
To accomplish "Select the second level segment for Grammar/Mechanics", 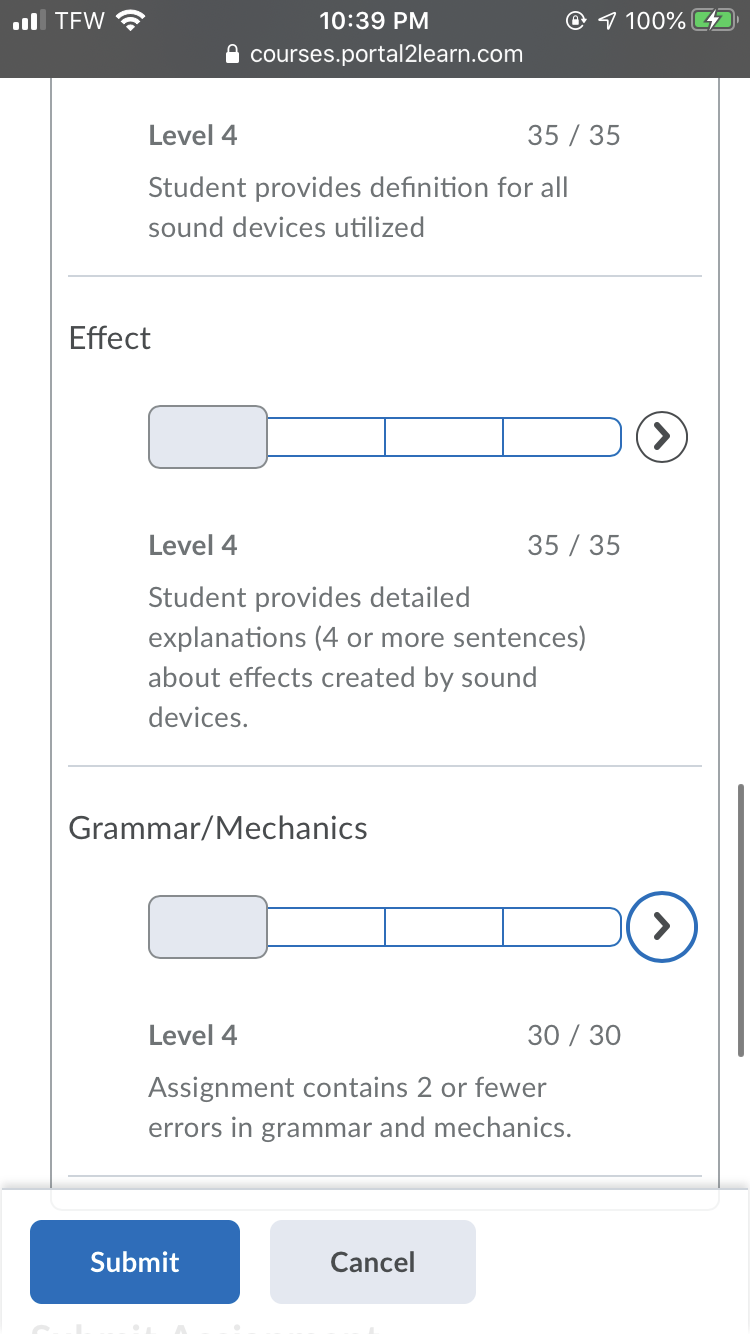I will tap(326, 927).
